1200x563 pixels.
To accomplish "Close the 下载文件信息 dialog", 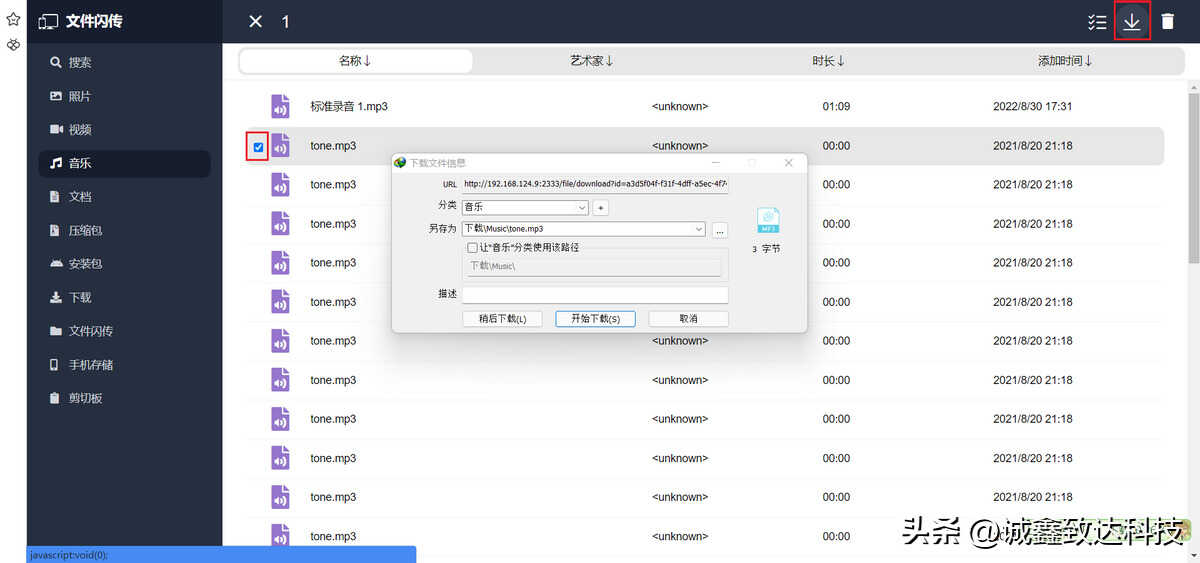I will click(789, 163).
